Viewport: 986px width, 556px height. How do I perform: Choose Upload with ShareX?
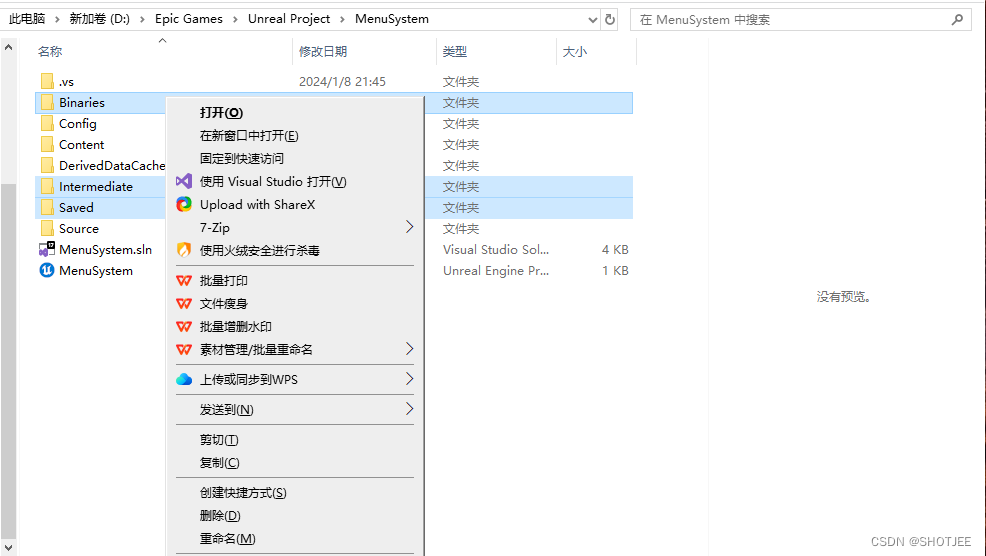(x=257, y=204)
